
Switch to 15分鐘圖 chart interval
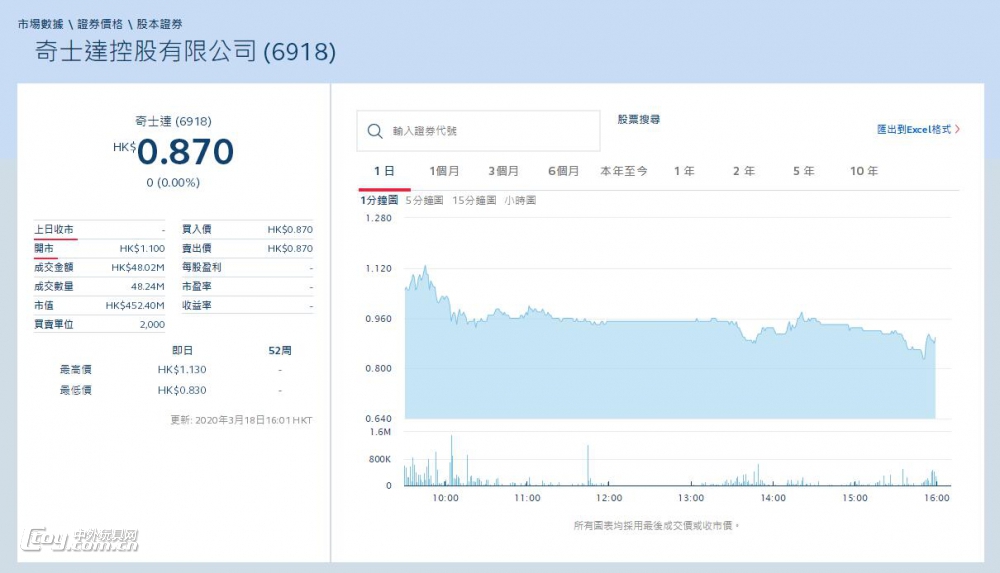click(474, 200)
